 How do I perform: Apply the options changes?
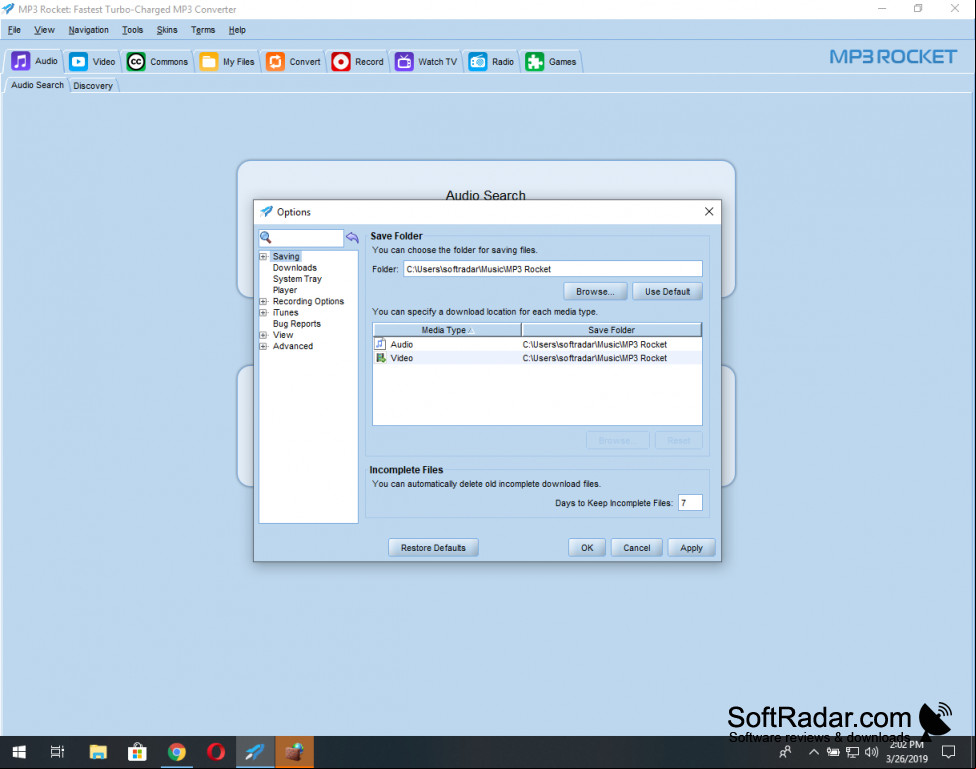click(x=691, y=548)
